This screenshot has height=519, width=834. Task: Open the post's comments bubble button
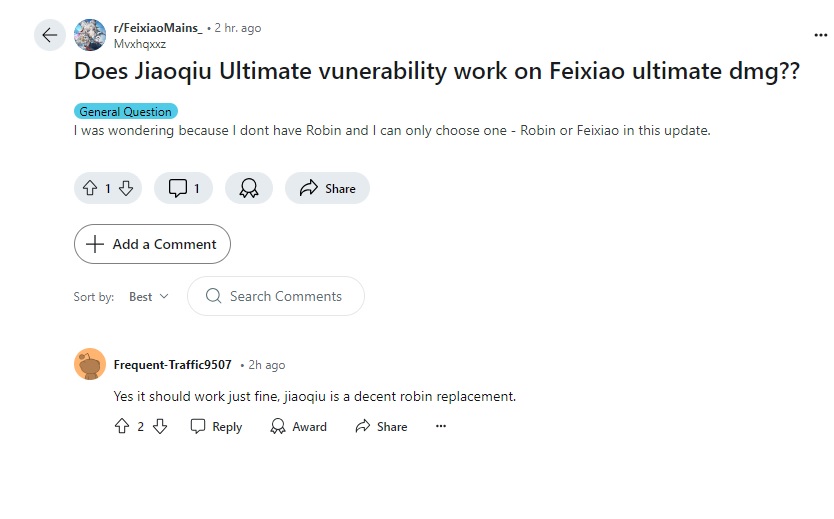pos(183,188)
